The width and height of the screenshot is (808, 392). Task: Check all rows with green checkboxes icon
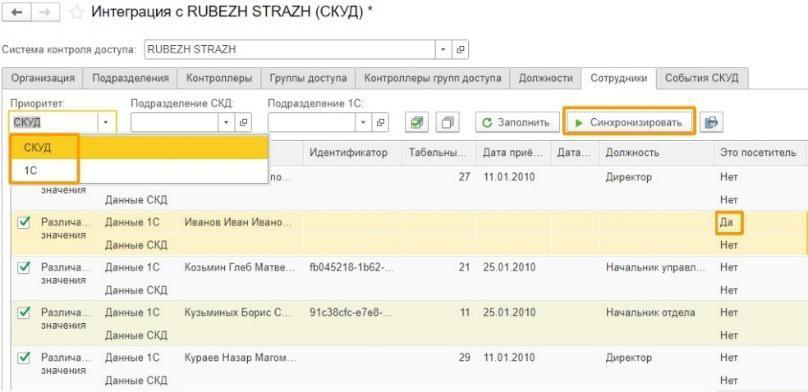coord(416,123)
